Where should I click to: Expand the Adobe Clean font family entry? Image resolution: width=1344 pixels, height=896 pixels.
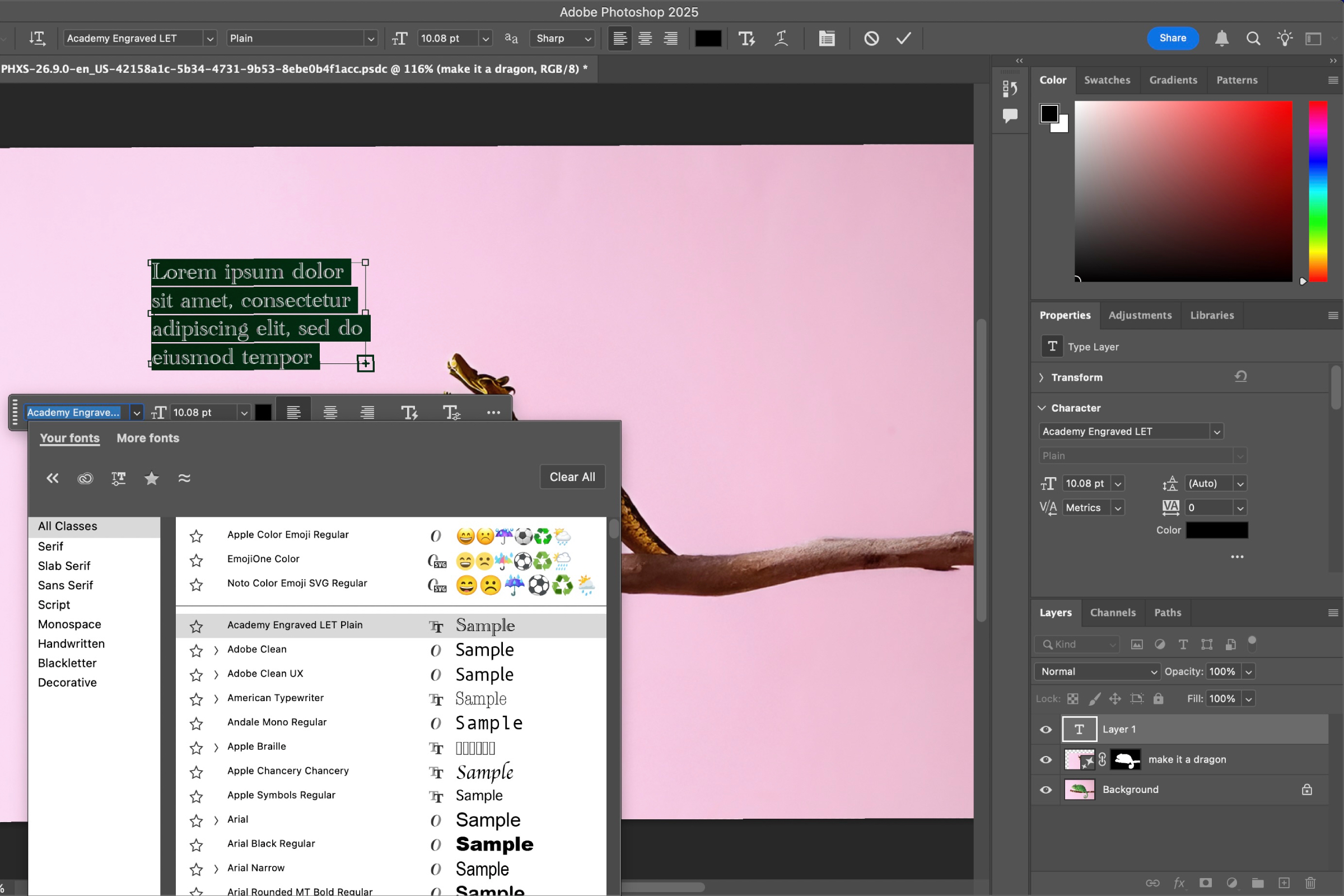(216, 650)
